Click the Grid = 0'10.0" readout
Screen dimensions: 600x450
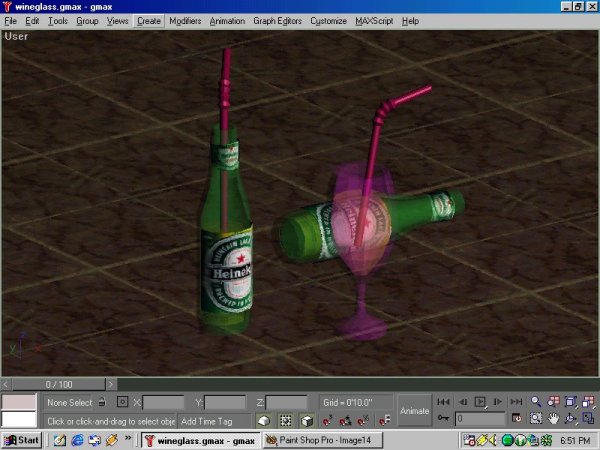pos(347,403)
